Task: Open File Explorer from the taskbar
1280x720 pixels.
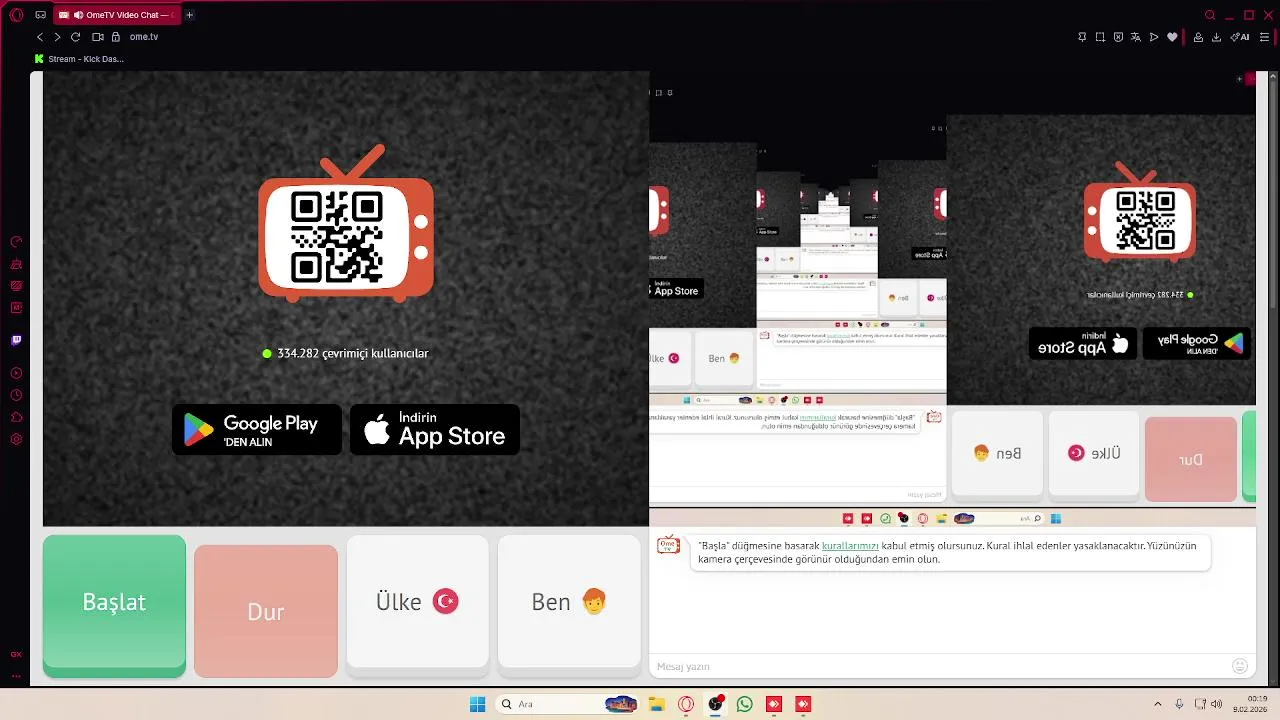Action: tap(657, 704)
